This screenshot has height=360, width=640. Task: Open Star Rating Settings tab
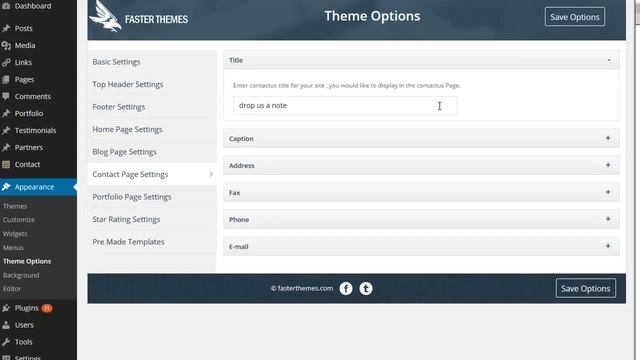pos(152,219)
